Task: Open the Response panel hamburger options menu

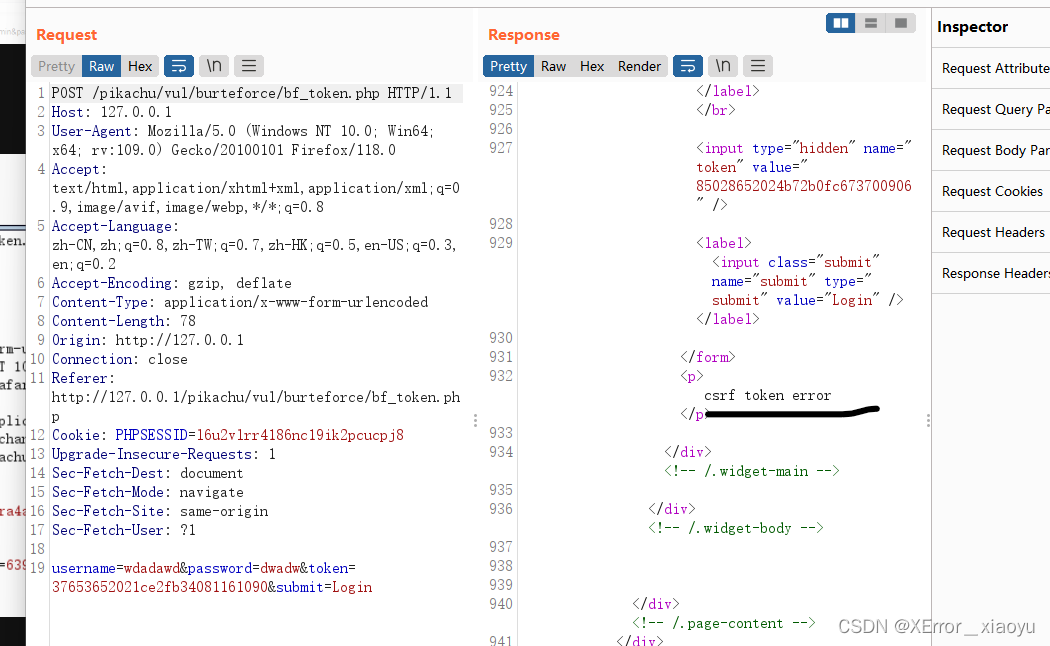Action: coord(758,66)
